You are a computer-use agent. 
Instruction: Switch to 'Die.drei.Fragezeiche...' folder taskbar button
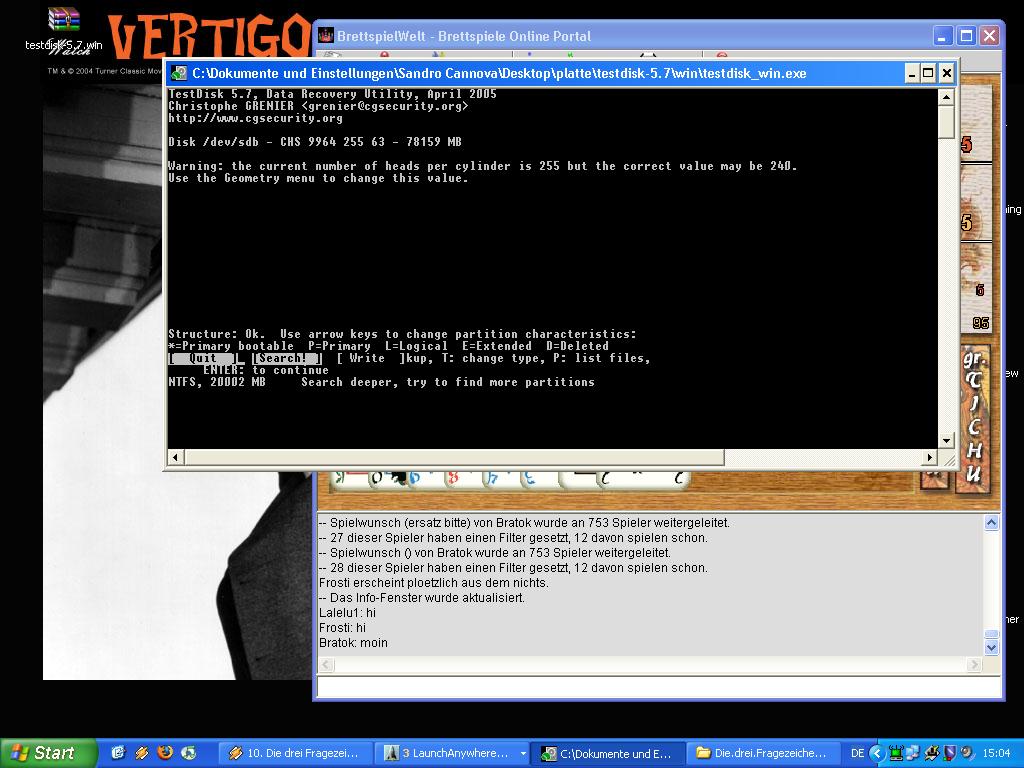(764, 753)
